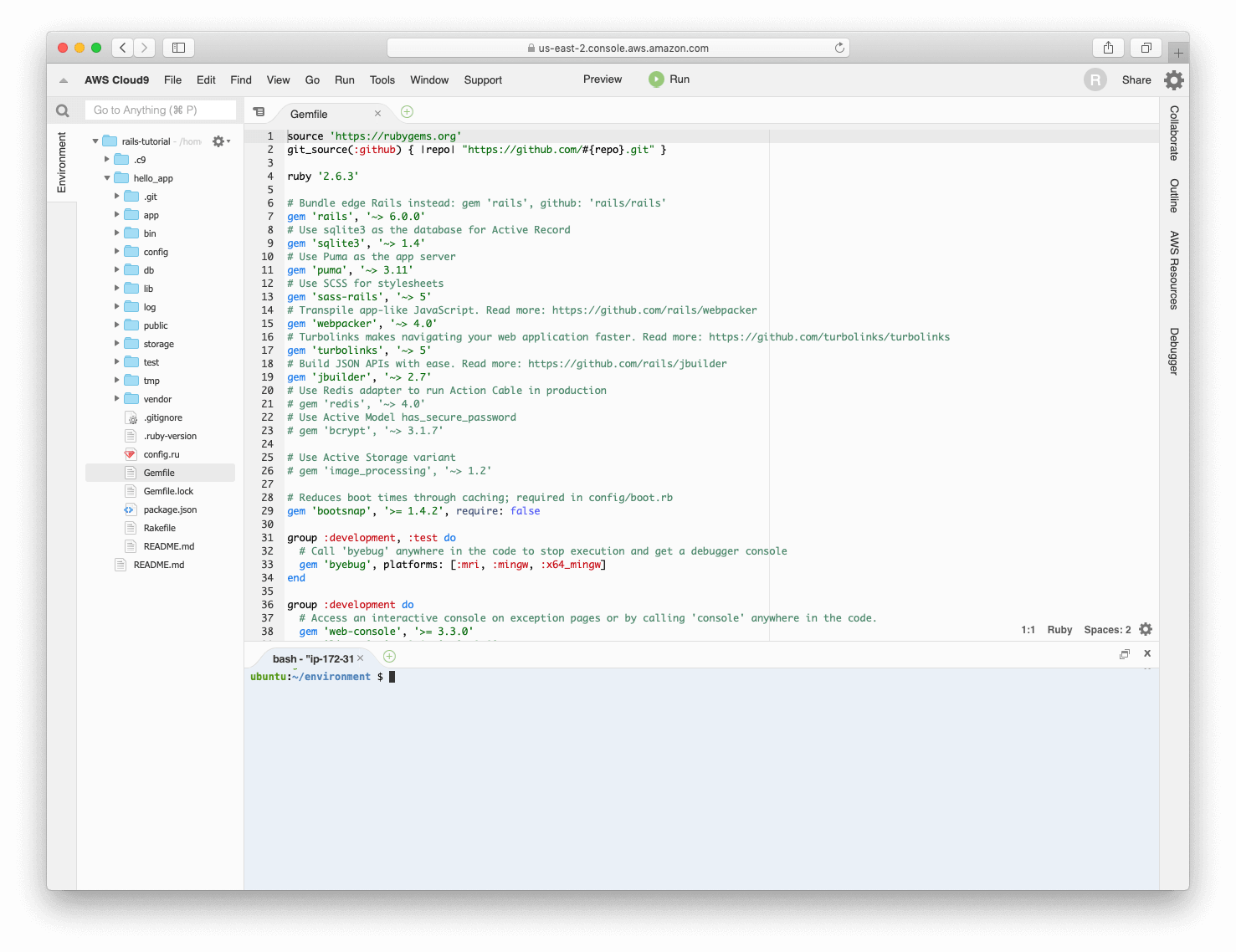This screenshot has height=952, width=1236.
Task: Open the .gitignore file
Action: 162,417
